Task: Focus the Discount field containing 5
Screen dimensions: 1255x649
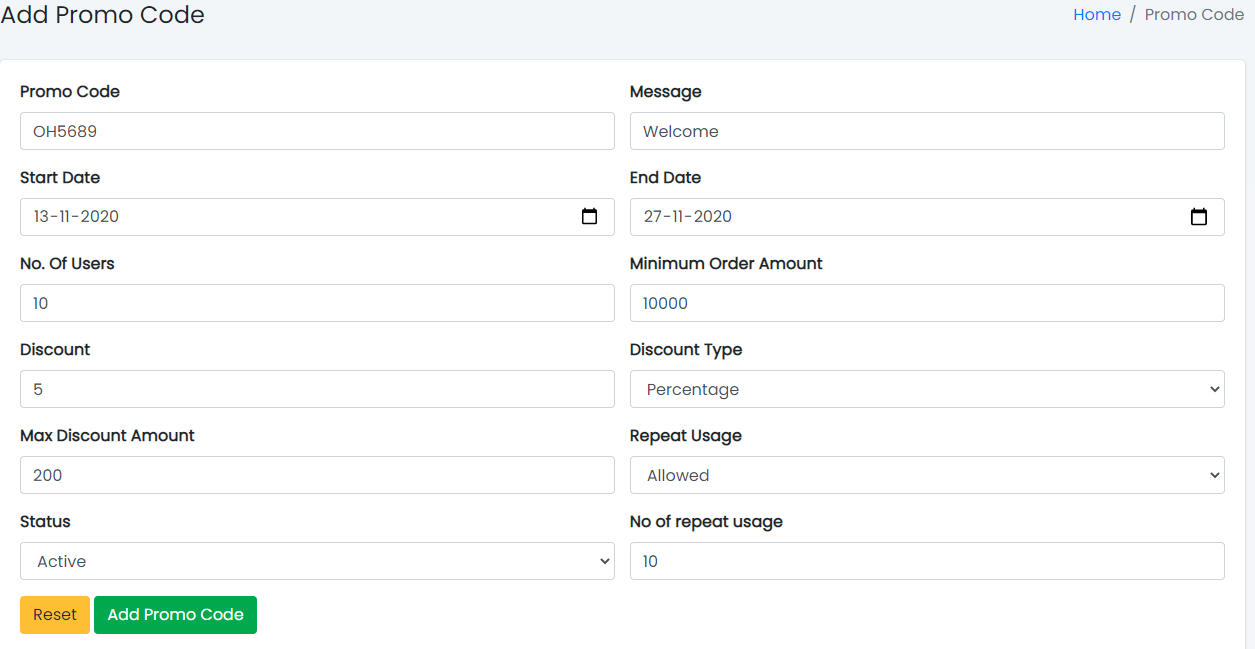Action: coord(317,389)
